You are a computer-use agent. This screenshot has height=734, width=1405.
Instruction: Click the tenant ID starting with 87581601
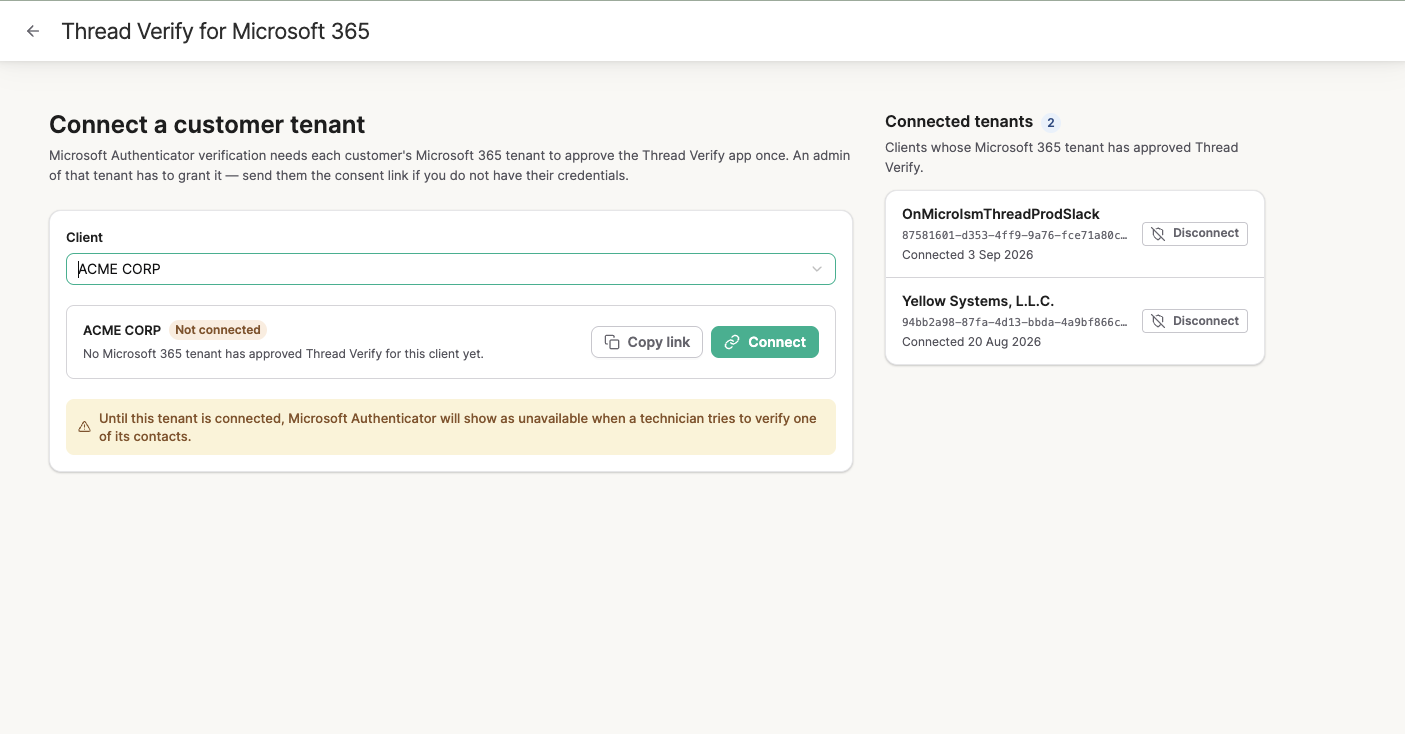1014,235
